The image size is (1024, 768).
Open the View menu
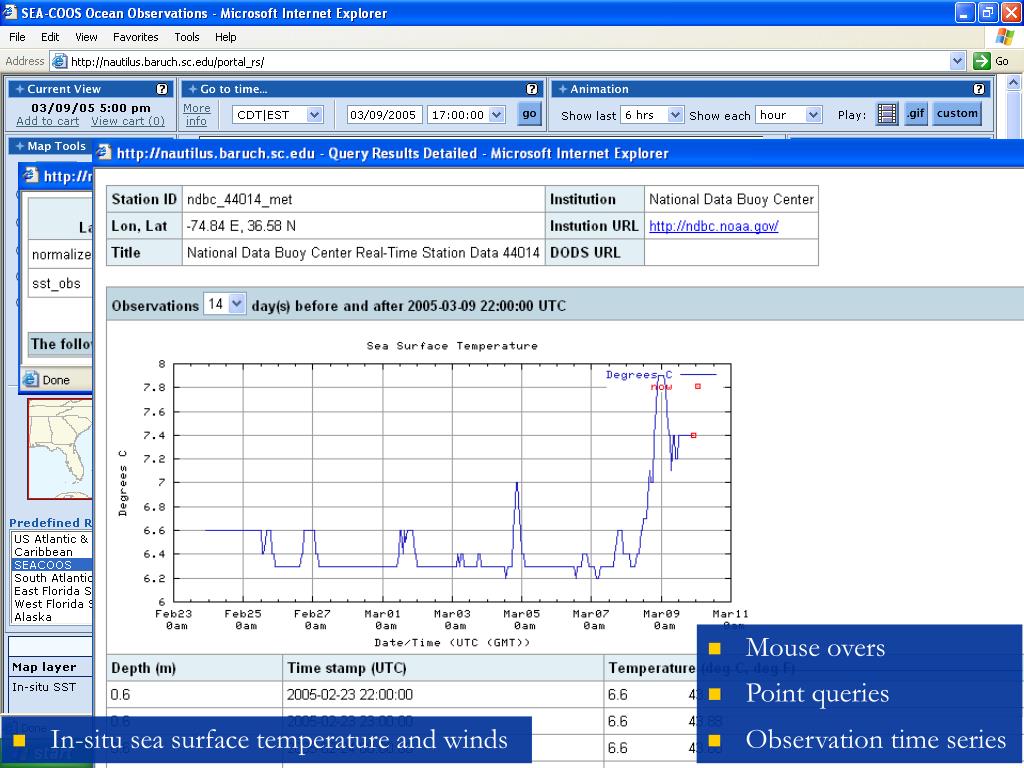86,37
